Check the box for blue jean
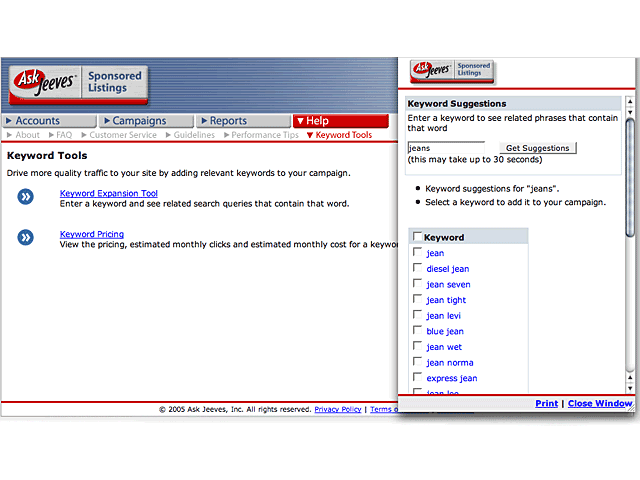Screen dimensions: 640x480 point(417,330)
